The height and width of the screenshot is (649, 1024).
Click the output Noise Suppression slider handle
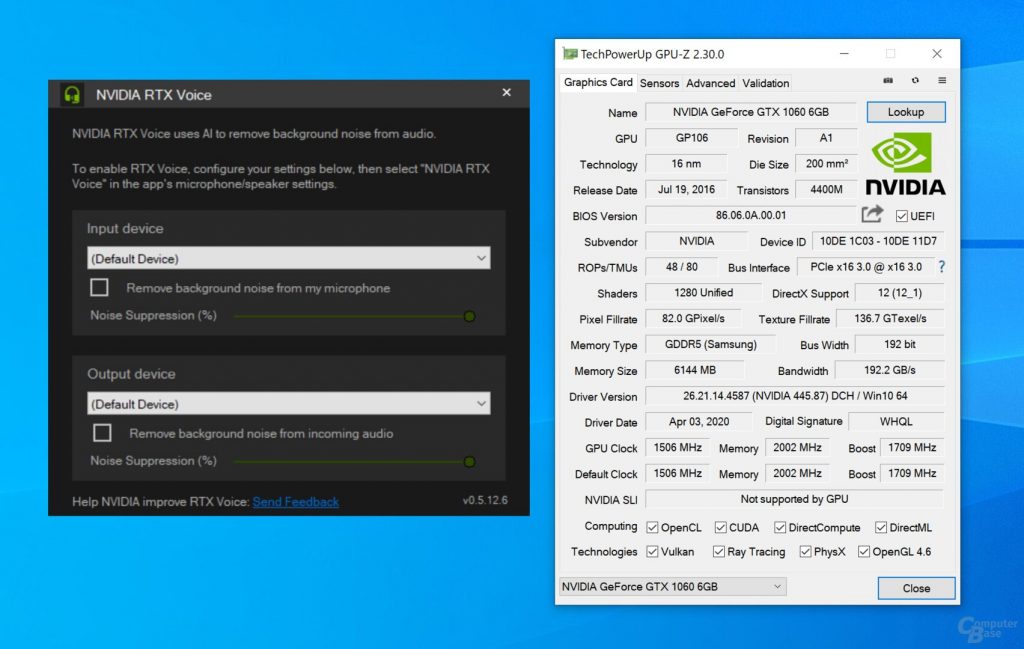point(469,462)
